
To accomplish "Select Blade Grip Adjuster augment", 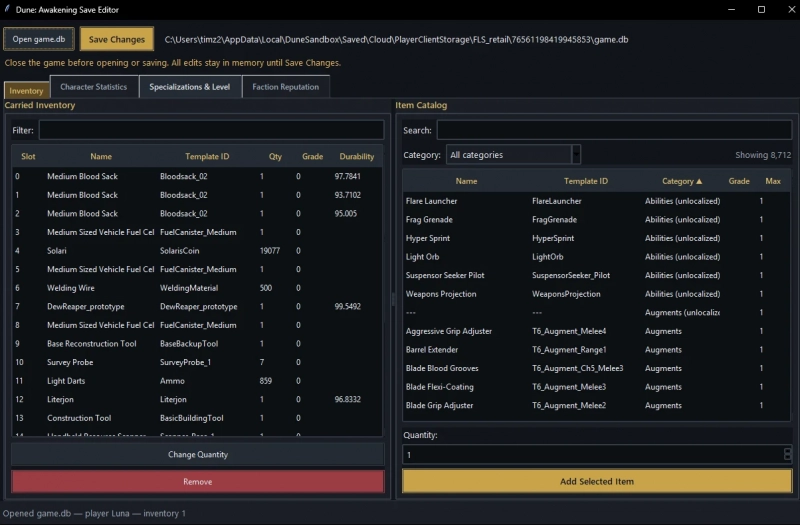I will pos(596,406).
